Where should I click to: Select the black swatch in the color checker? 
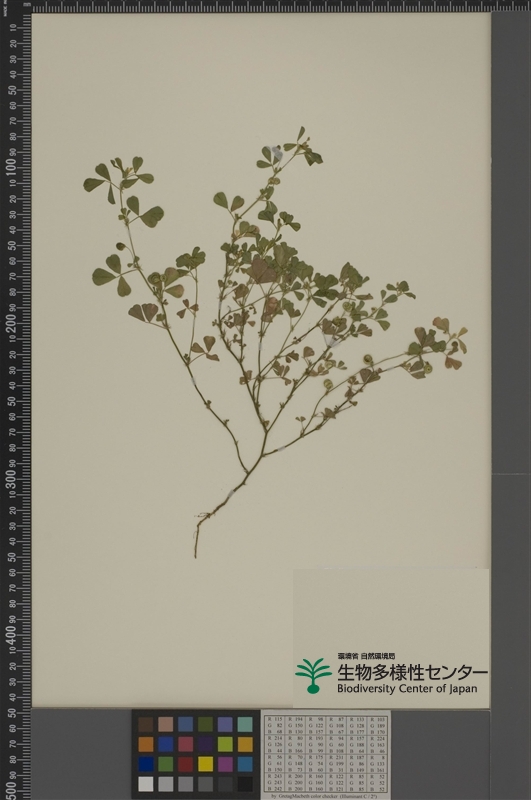click(245, 784)
